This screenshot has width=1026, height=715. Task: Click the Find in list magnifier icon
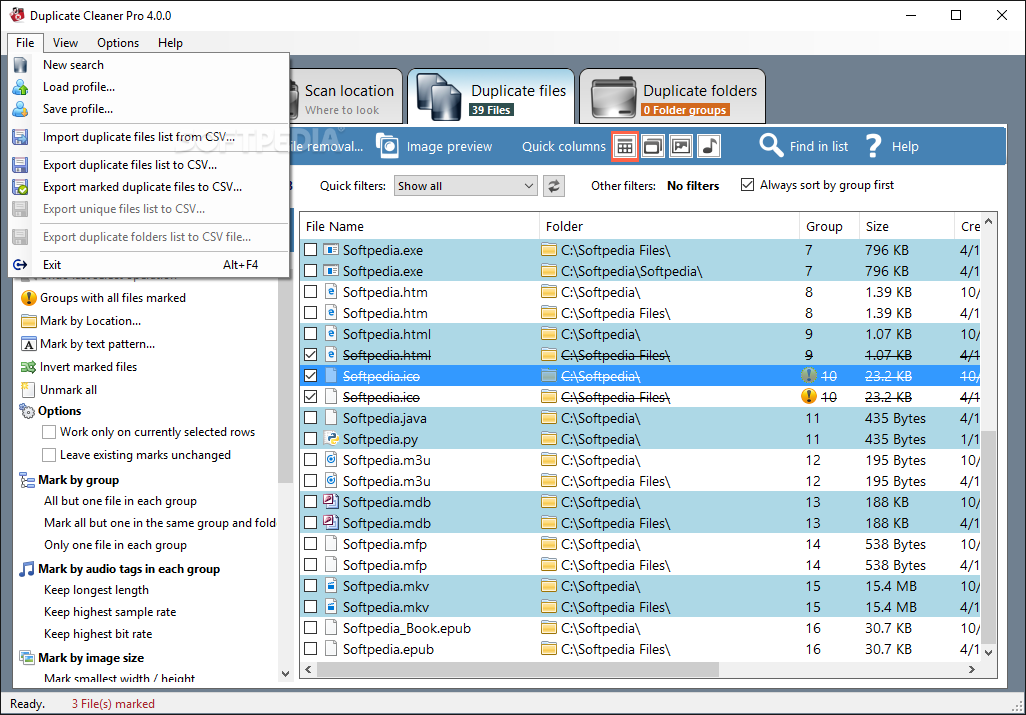pyautogui.click(x=771, y=145)
